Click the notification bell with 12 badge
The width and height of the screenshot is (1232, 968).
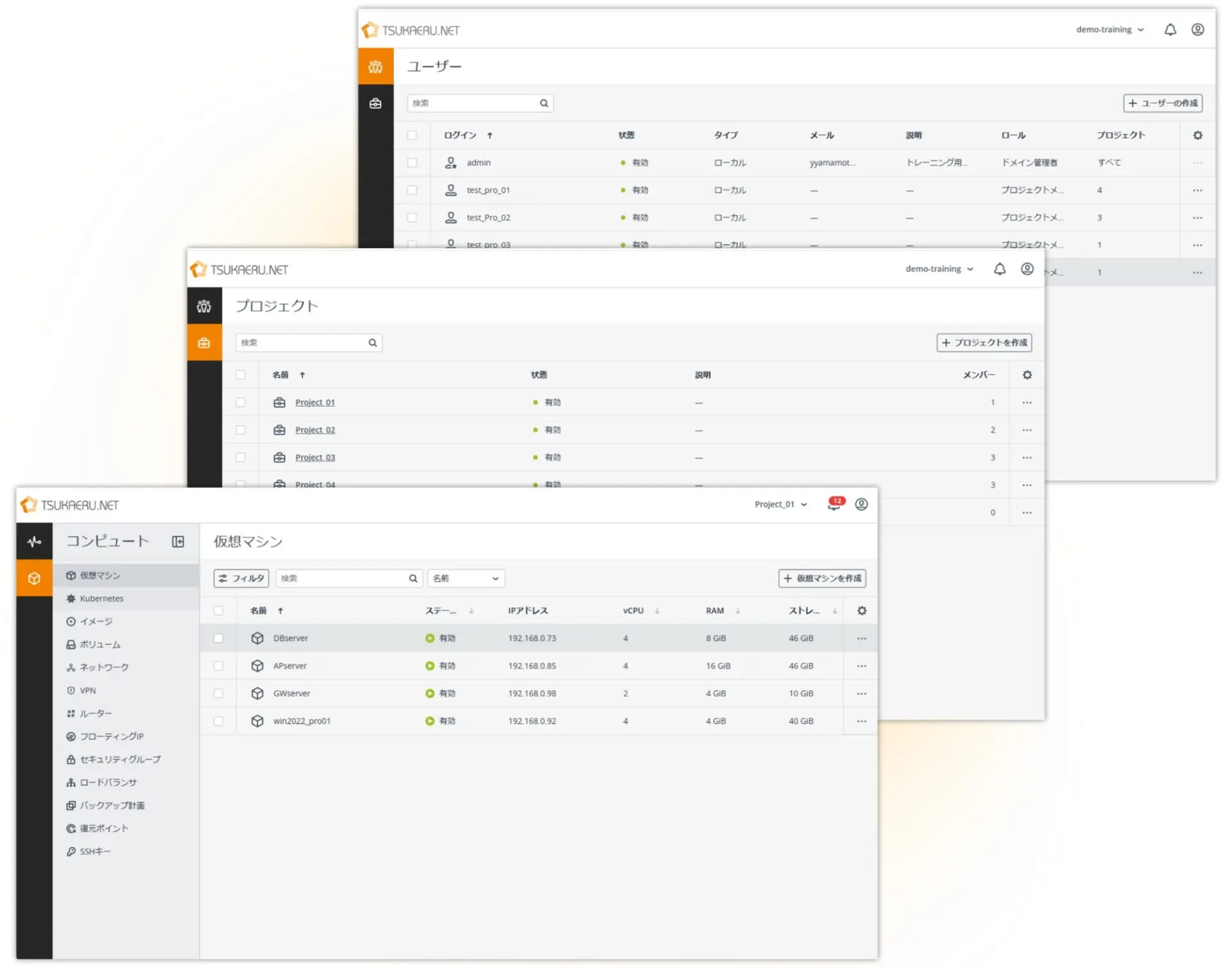coord(834,505)
